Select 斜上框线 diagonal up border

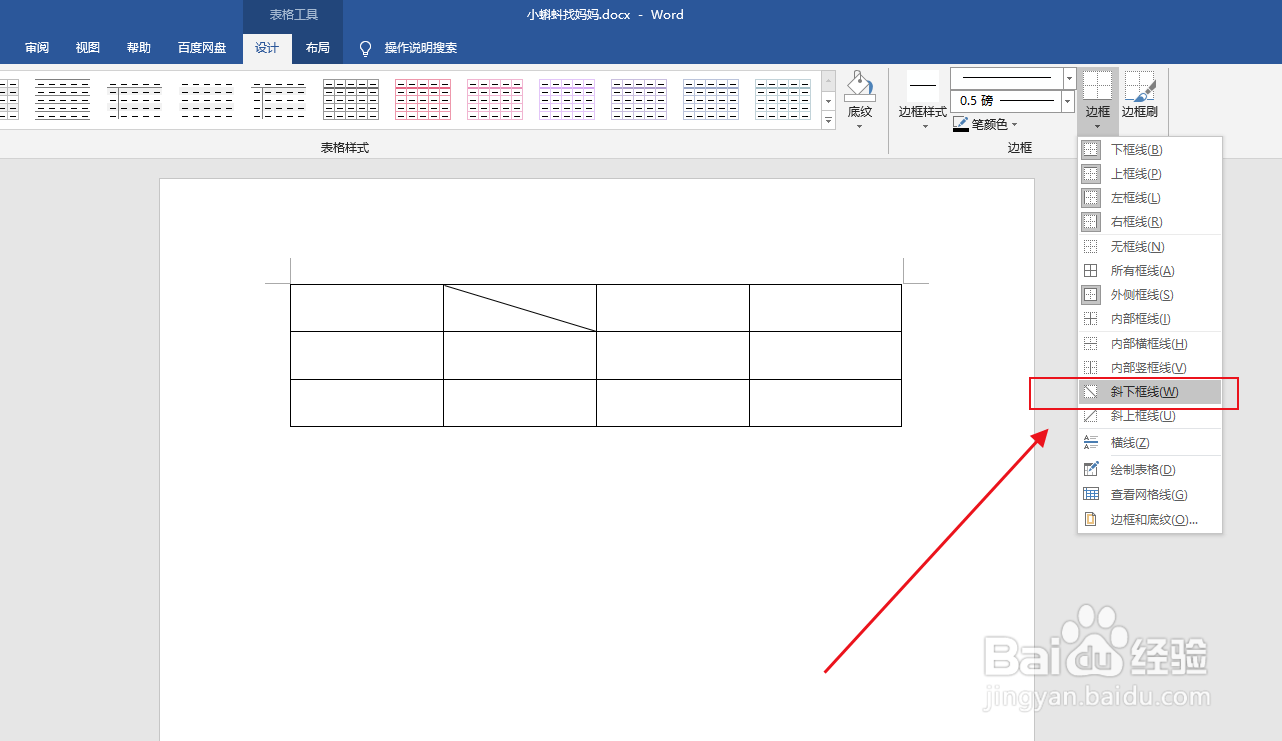click(x=1150, y=416)
